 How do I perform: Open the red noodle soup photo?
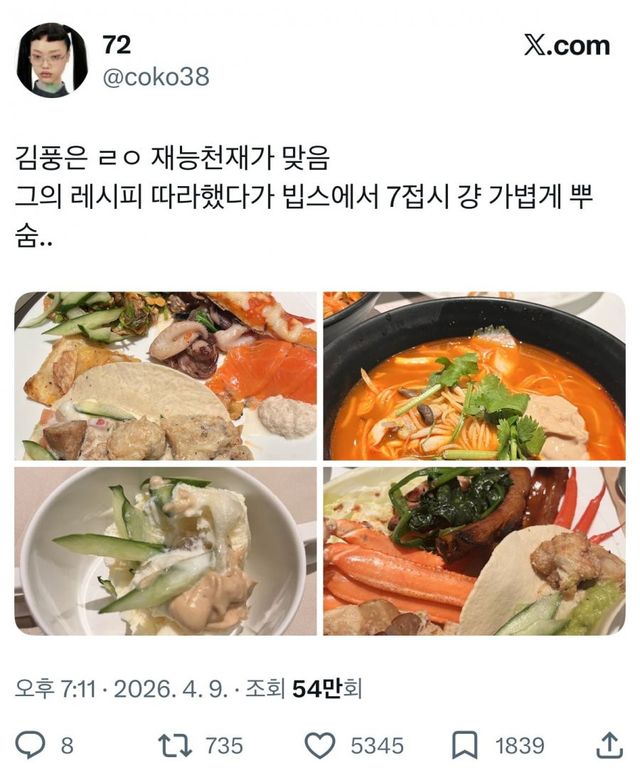(474, 376)
